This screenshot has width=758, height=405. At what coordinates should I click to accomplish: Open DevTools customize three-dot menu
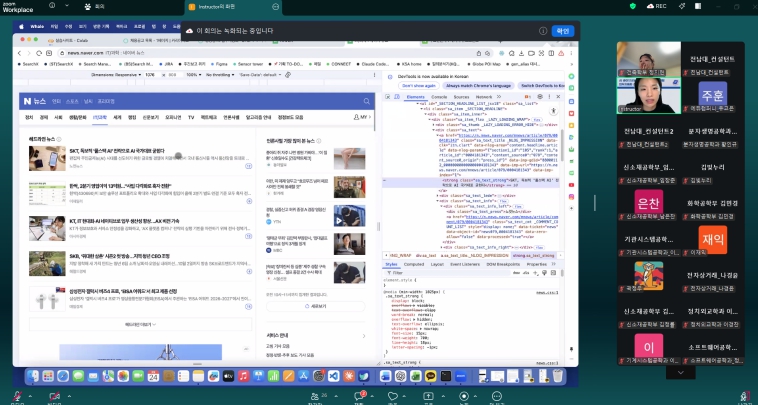549,97
